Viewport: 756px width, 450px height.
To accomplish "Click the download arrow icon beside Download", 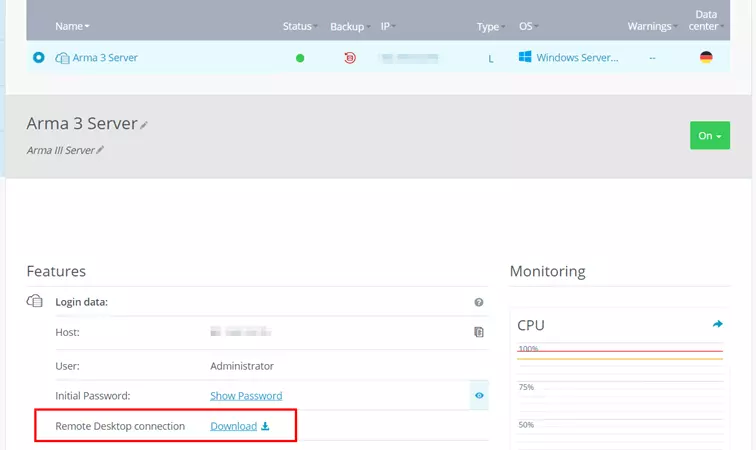I will (265, 426).
